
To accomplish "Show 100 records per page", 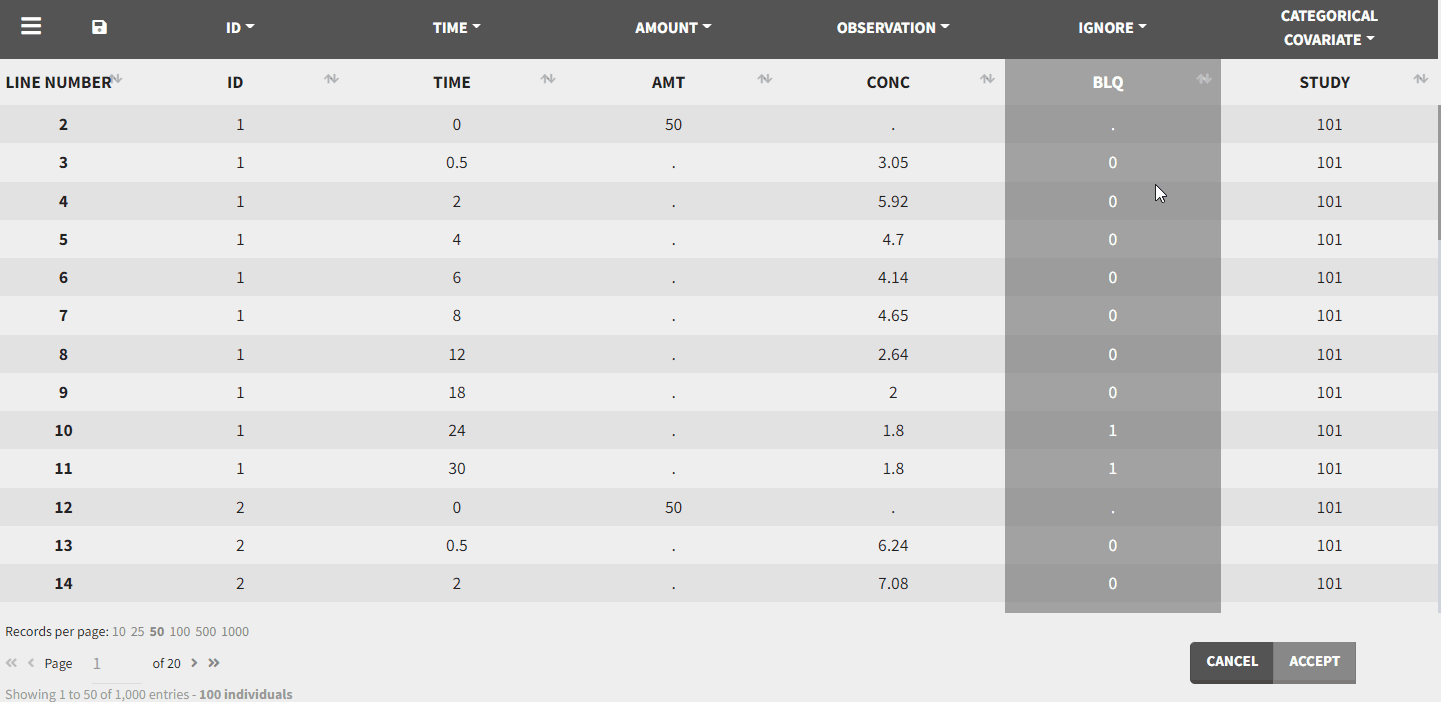I will coord(180,632).
